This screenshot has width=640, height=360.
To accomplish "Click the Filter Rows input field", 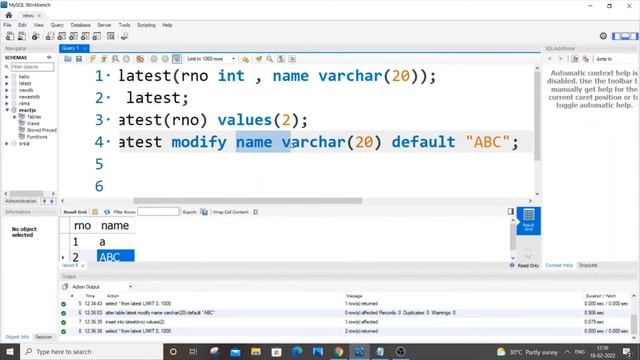I will click(158, 212).
